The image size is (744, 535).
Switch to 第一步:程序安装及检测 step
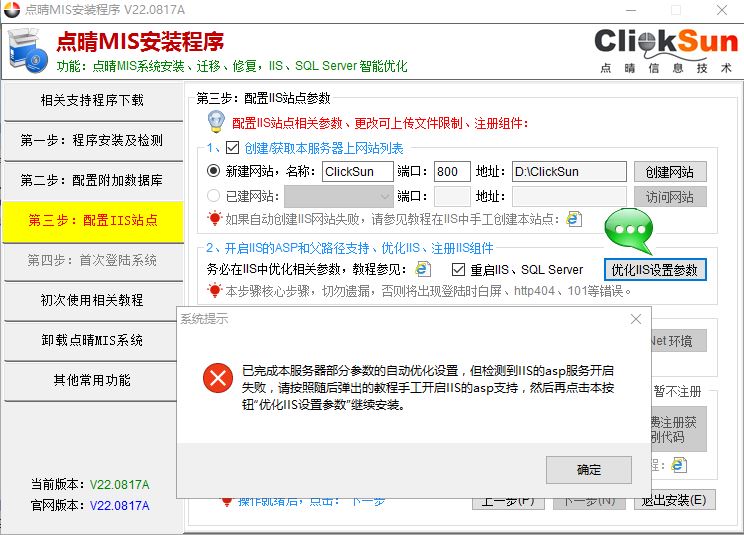point(92,140)
